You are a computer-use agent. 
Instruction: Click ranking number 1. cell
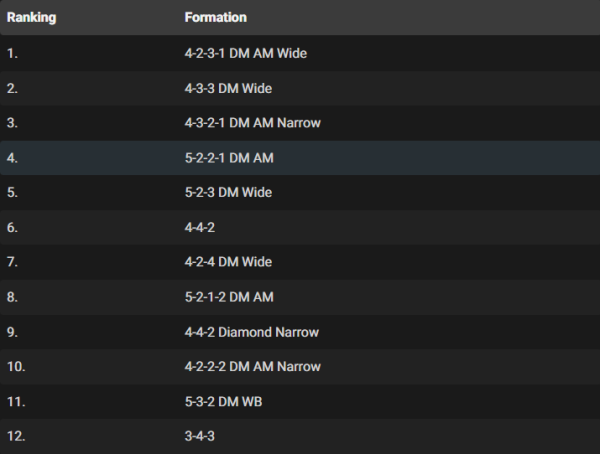click(x=12, y=53)
